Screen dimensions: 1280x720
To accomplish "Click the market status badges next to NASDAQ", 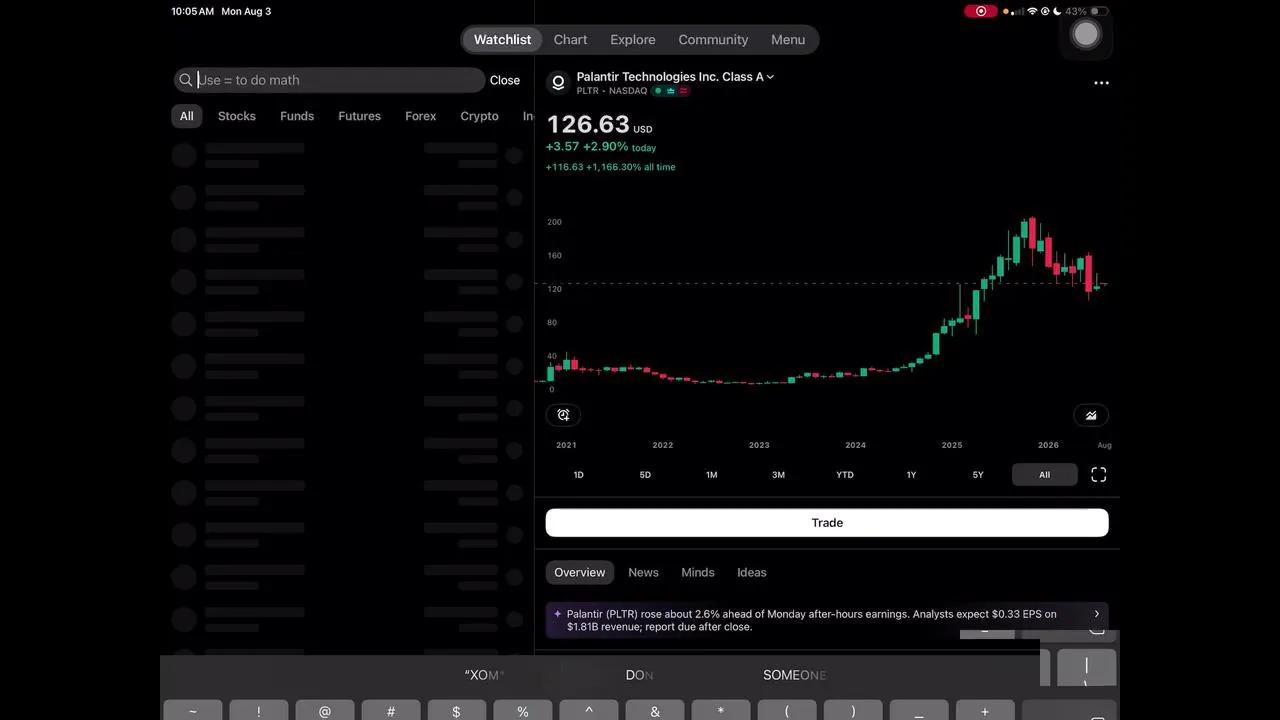I will (x=671, y=91).
